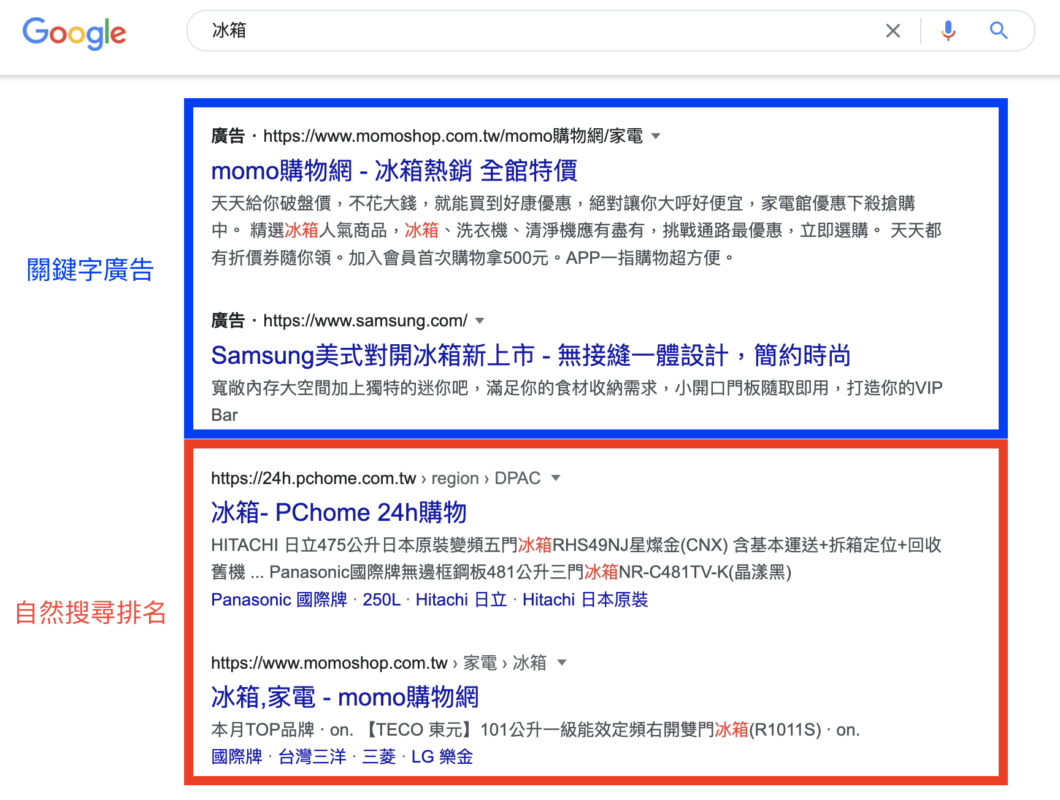
Task: Click the Google logo
Action: point(74,32)
